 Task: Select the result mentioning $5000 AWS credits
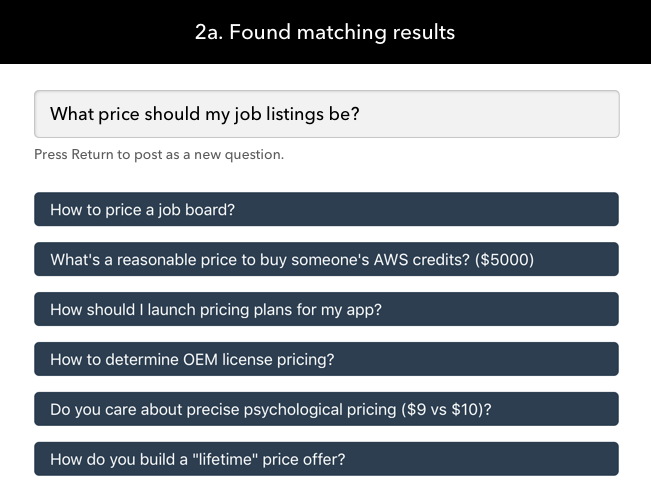click(x=326, y=260)
